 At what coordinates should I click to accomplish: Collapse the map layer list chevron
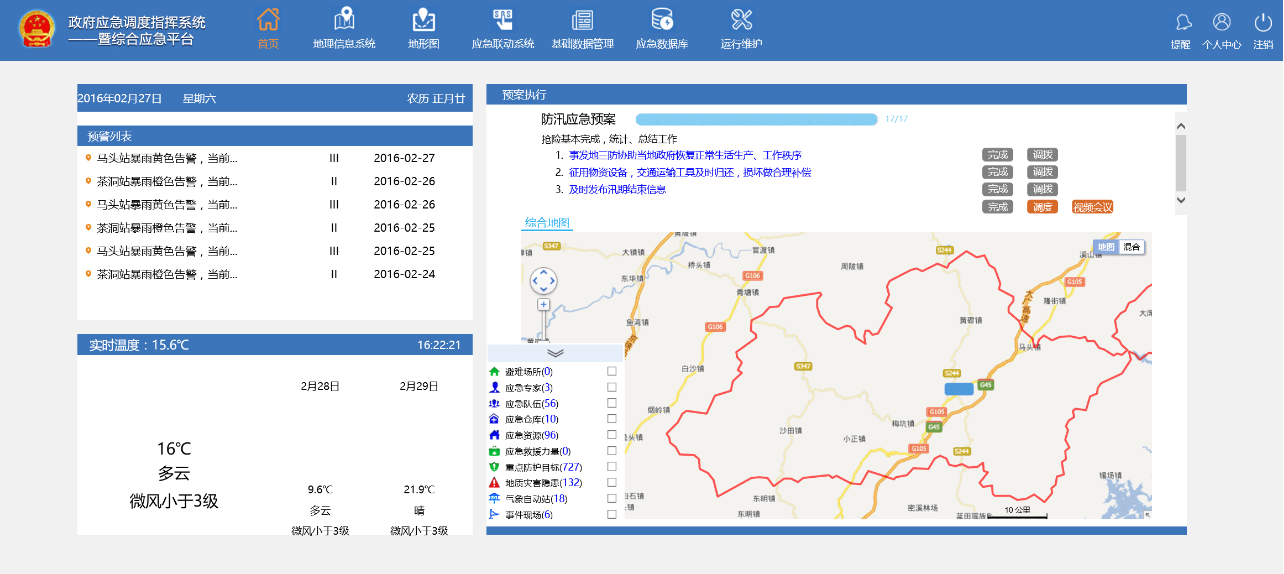tap(556, 353)
